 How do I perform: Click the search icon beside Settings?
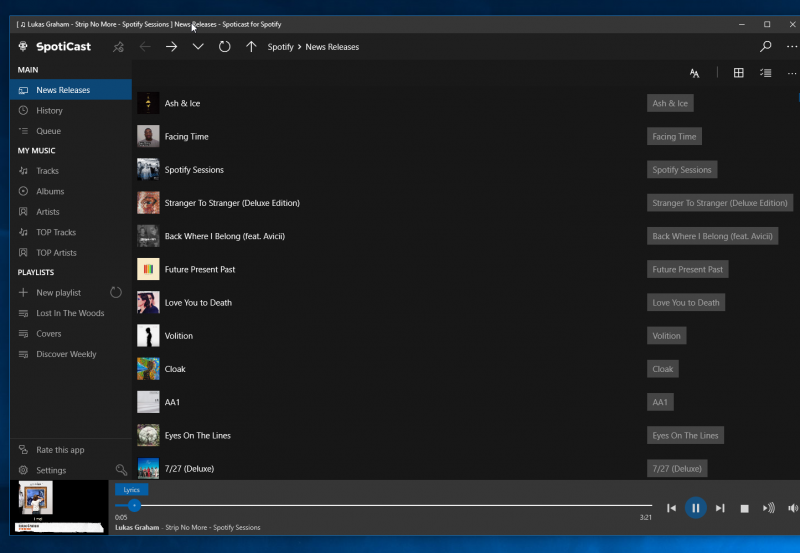[121, 470]
